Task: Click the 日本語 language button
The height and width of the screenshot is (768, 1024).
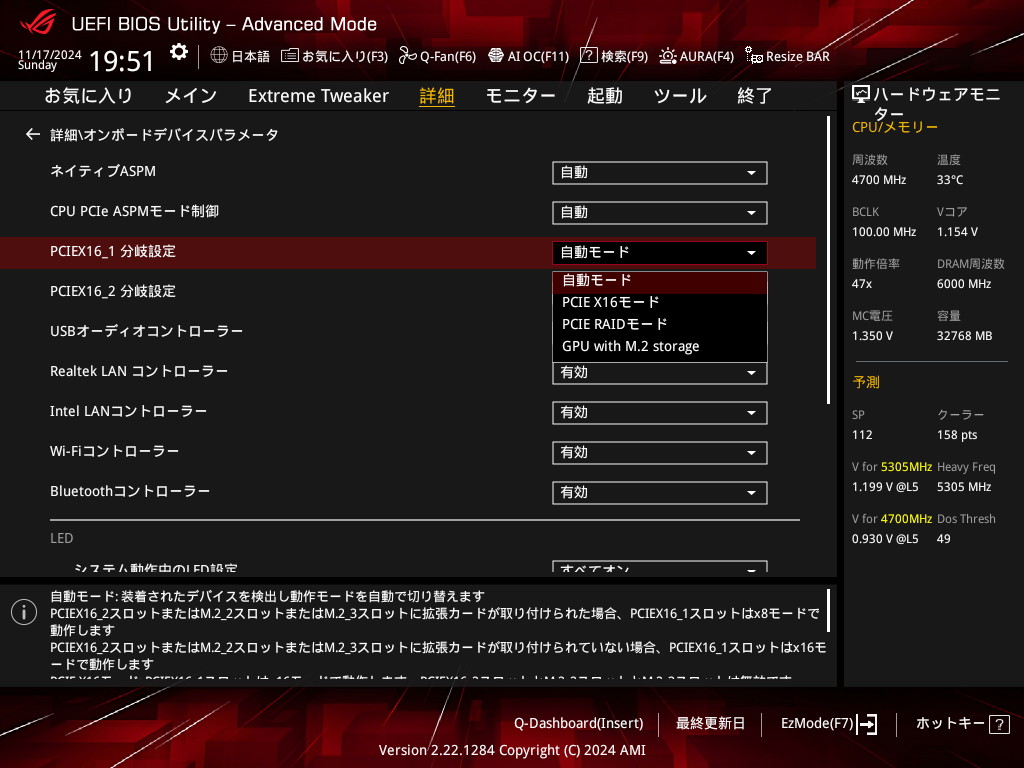Action: pyautogui.click(x=251, y=56)
